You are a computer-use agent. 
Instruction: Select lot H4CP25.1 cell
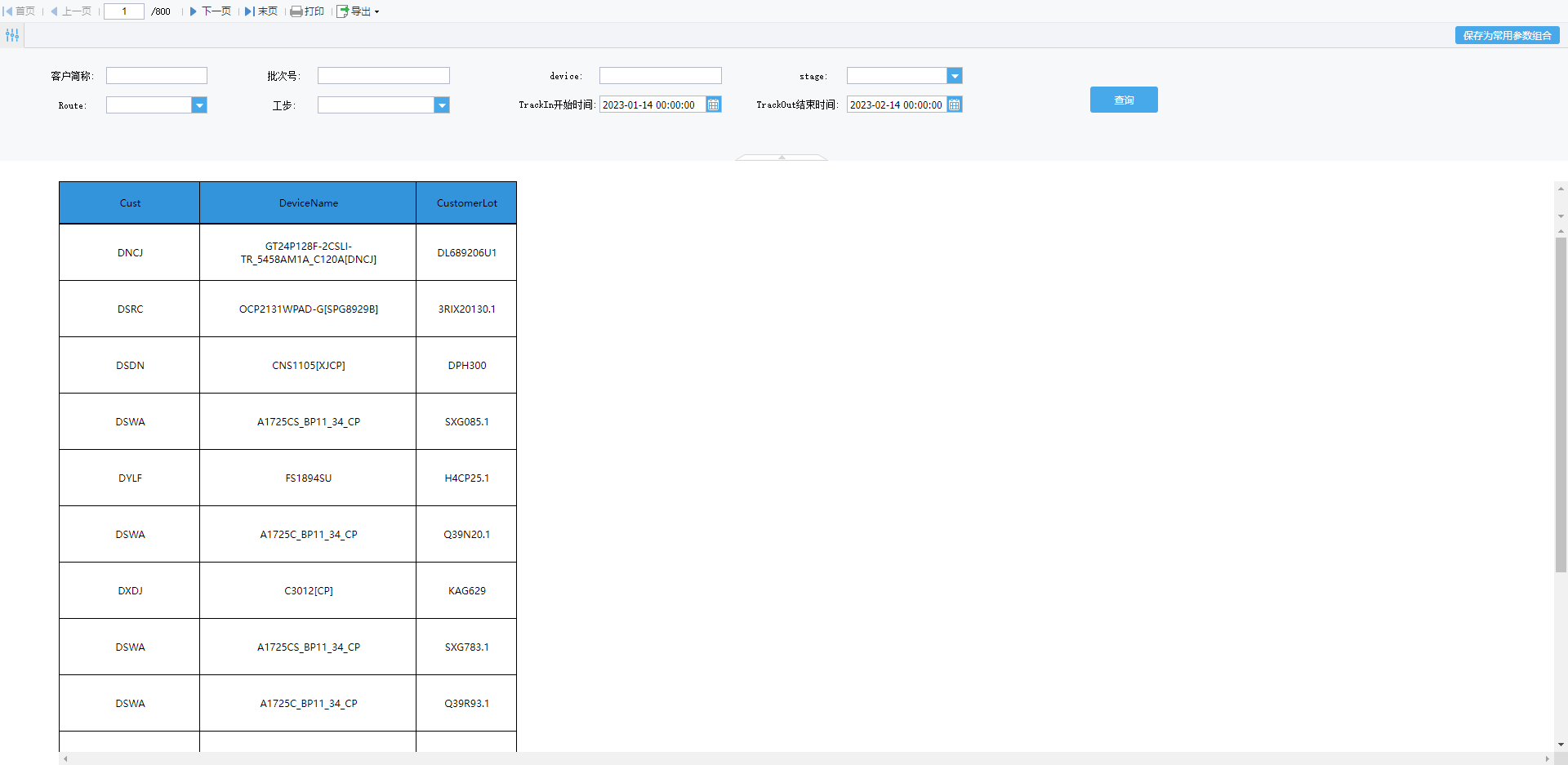pyautogui.click(x=466, y=478)
